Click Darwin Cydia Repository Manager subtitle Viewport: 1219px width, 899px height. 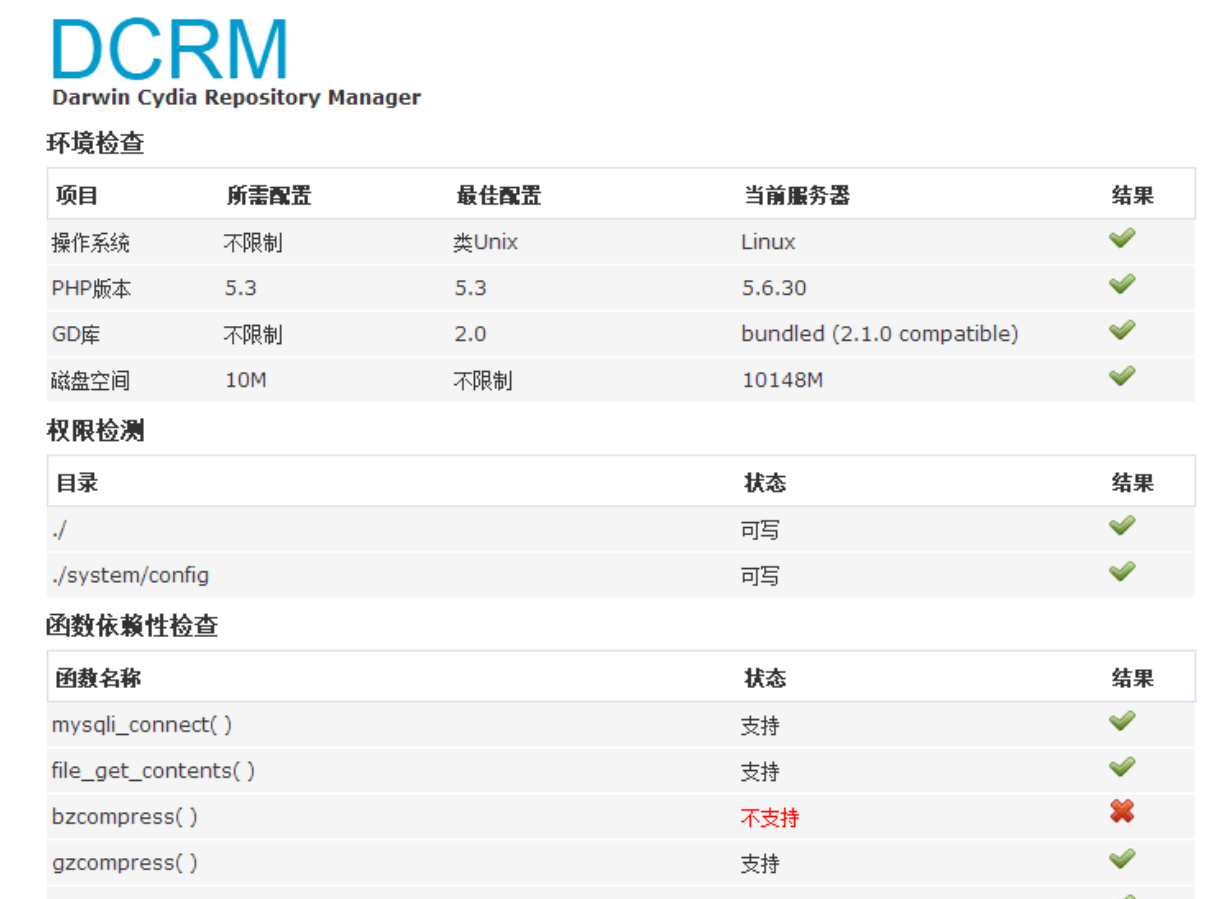pyautogui.click(x=236, y=98)
